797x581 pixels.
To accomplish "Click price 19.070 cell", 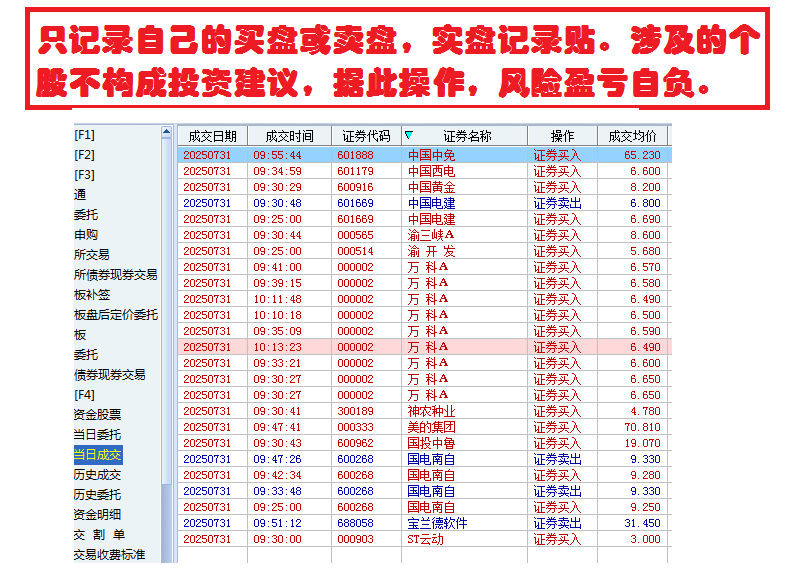I will pos(642,443).
